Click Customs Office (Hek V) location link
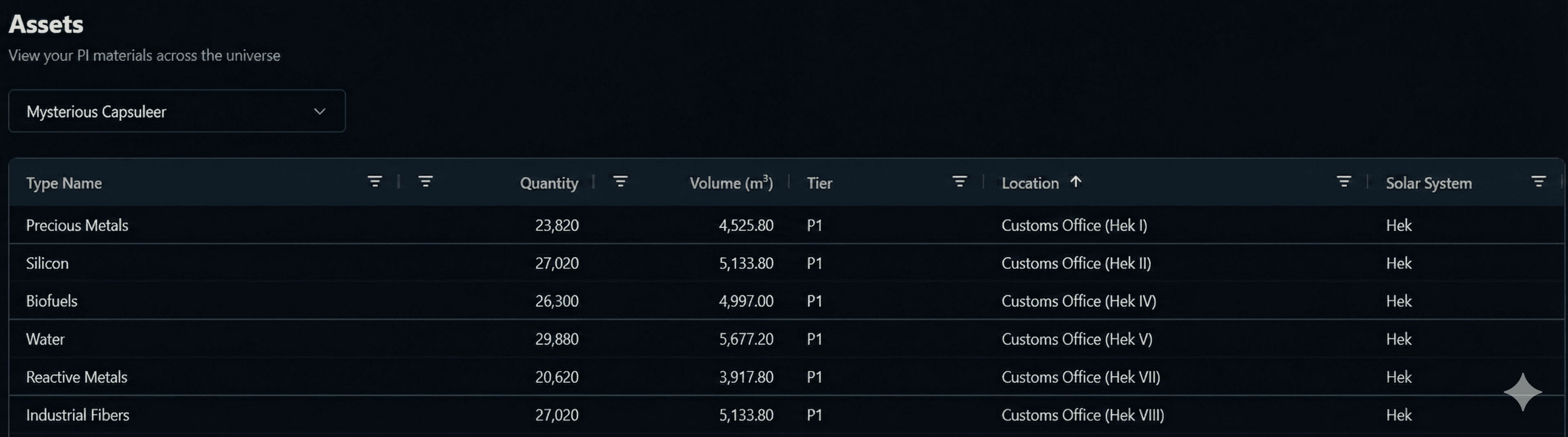This screenshot has height=437, width=1568. coord(1076,339)
